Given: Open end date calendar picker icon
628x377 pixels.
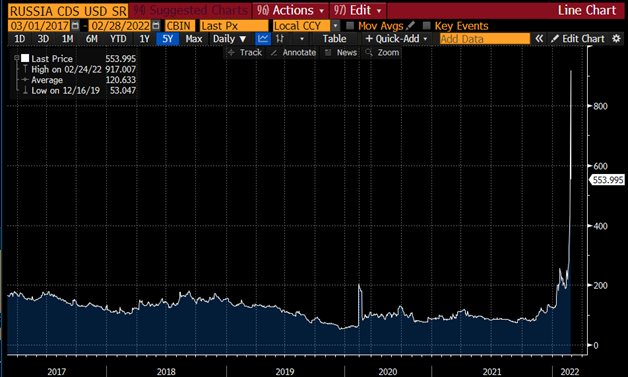Looking at the screenshot, I should 156,26.
